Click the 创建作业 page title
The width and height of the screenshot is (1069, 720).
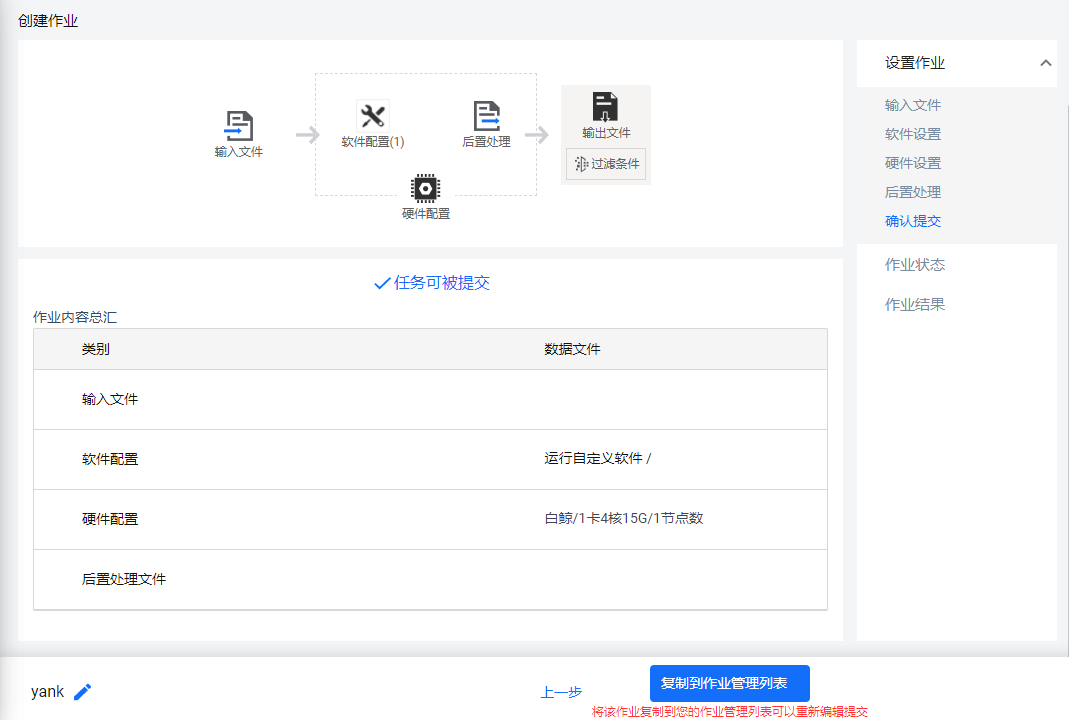pyautogui.click(x=48, y=21)
